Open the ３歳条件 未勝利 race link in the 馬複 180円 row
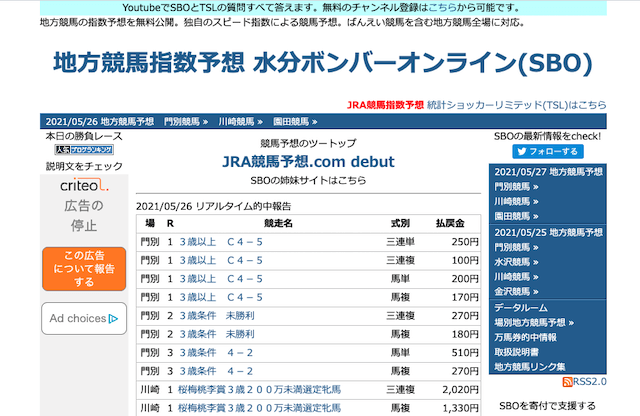 pos(217,334)
